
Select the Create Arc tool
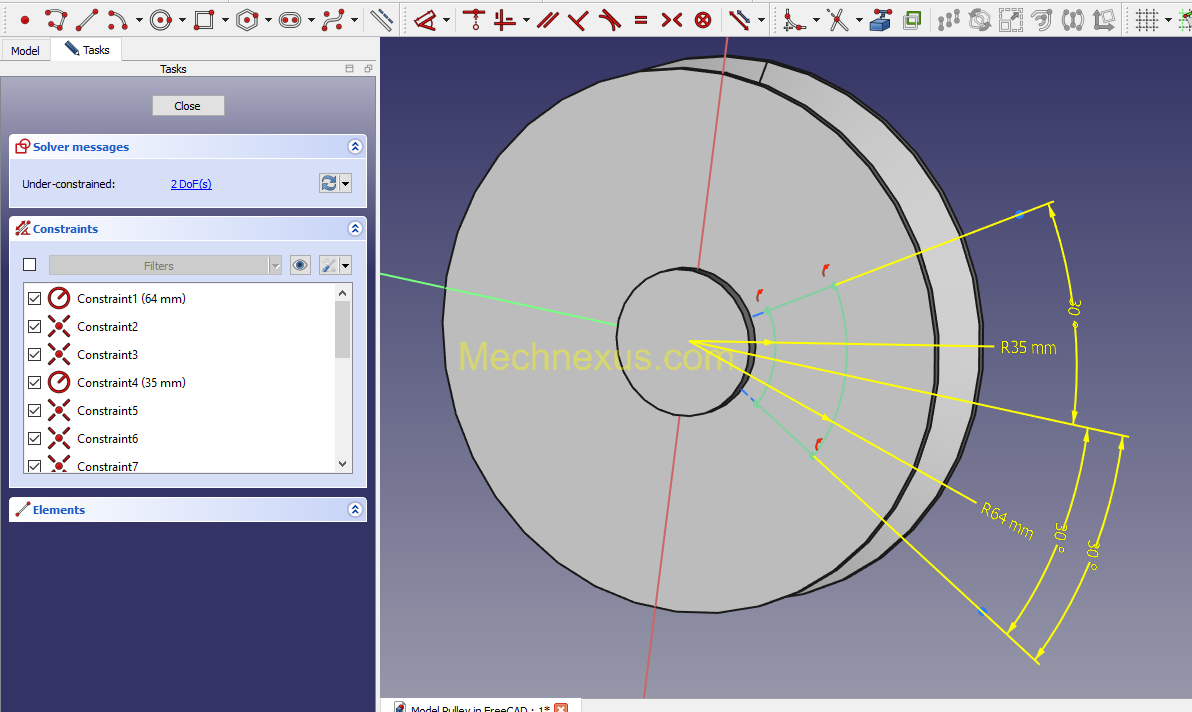(x=117, y=20)
